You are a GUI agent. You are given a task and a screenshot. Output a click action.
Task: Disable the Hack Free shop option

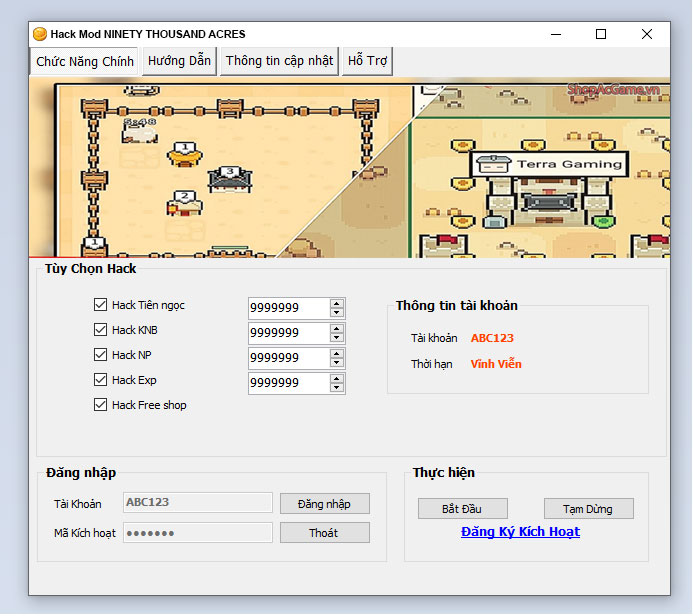(100, 405)
